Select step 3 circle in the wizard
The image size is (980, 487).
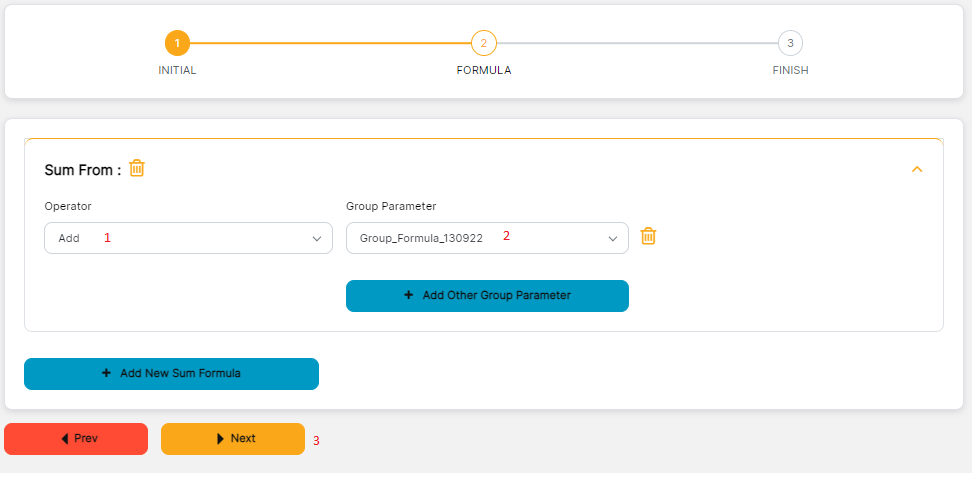coord(790,43)
